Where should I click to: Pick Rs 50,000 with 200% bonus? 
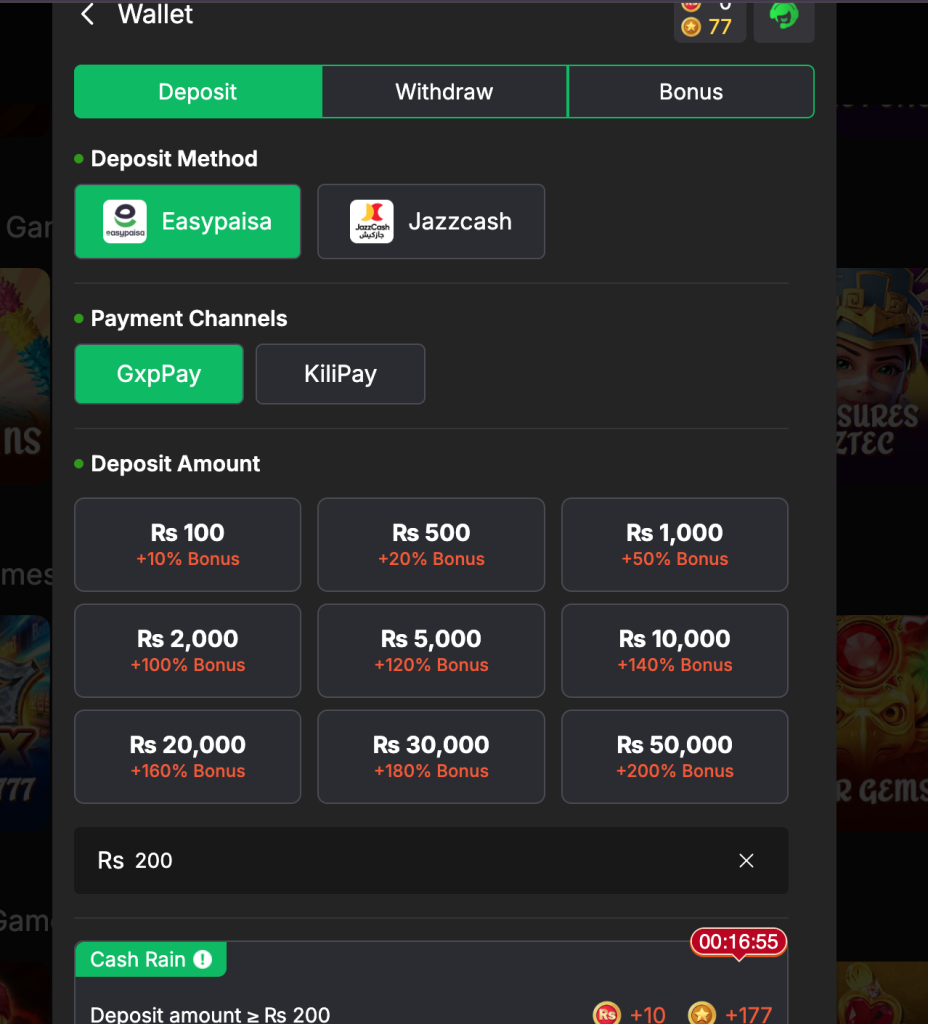click(674, 757)
